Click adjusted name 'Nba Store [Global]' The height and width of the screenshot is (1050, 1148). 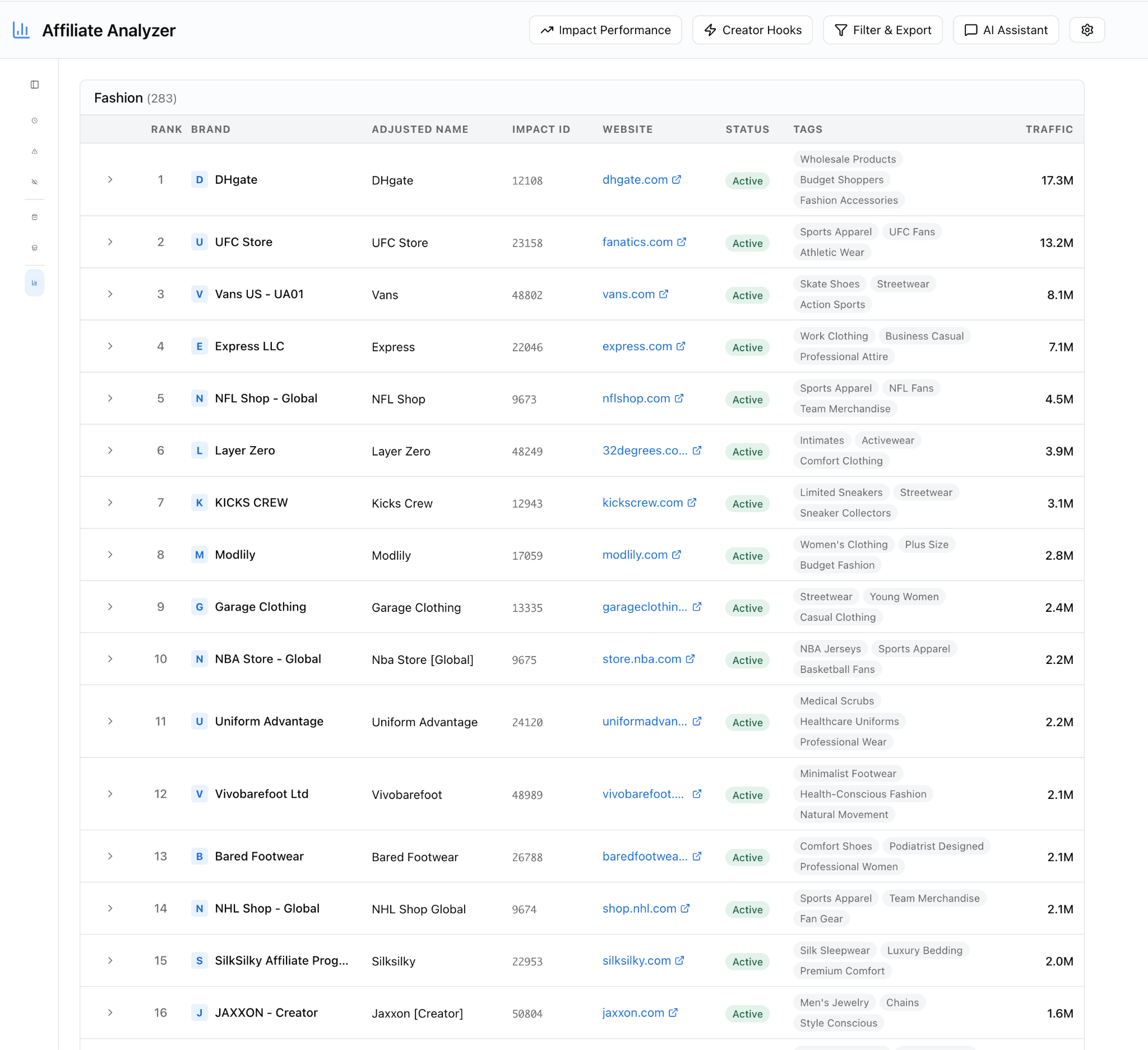pos(423,660)
